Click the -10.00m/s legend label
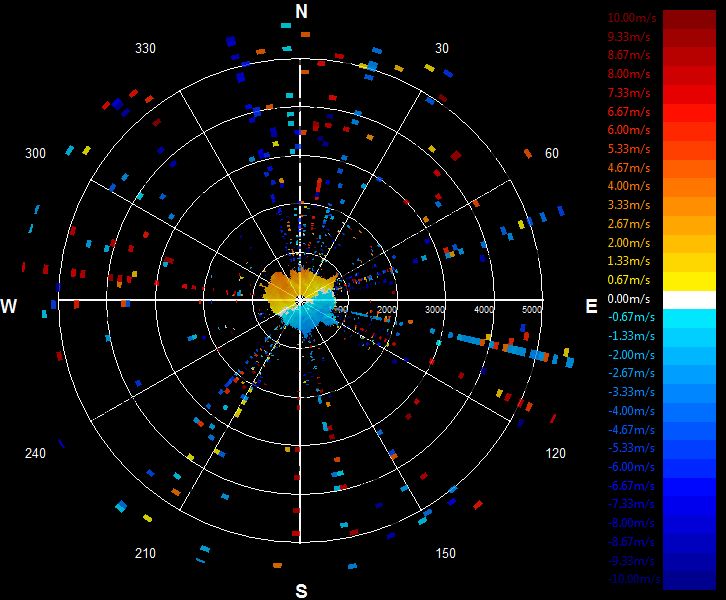726x600 pixels. 634,579
